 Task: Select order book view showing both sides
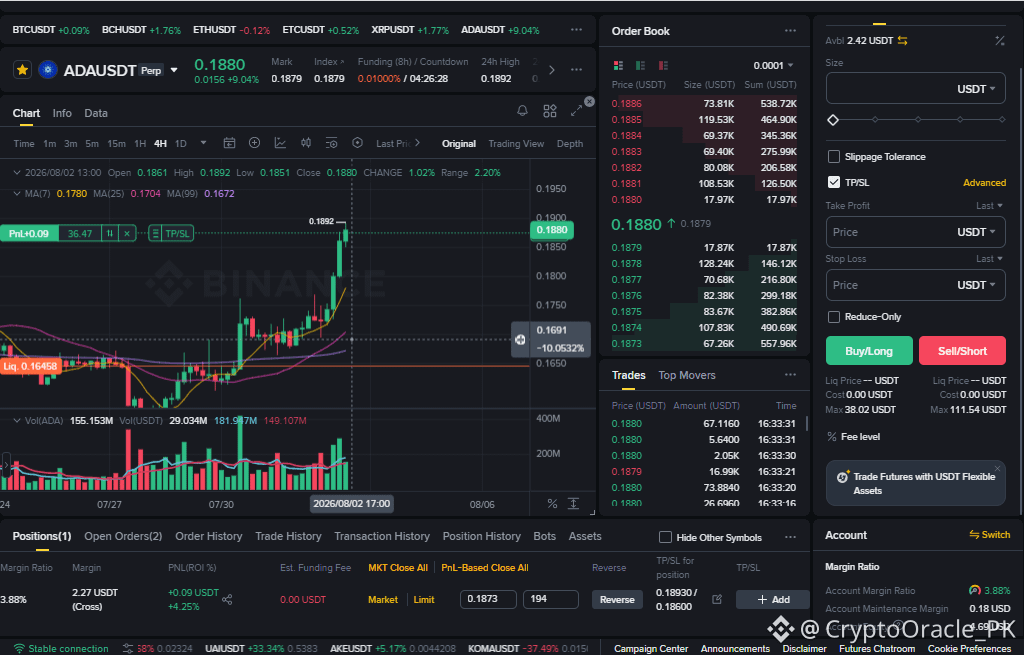618,65
